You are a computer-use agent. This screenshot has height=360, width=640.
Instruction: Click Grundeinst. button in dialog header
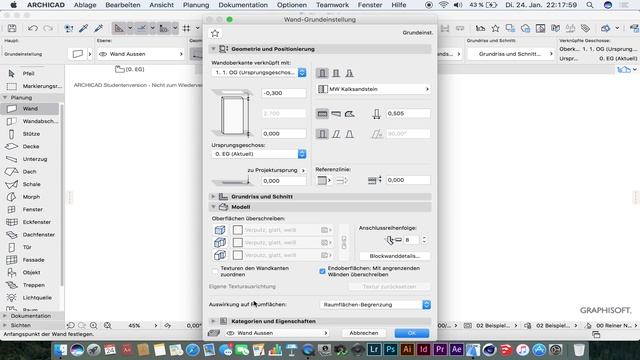point(418,33)
